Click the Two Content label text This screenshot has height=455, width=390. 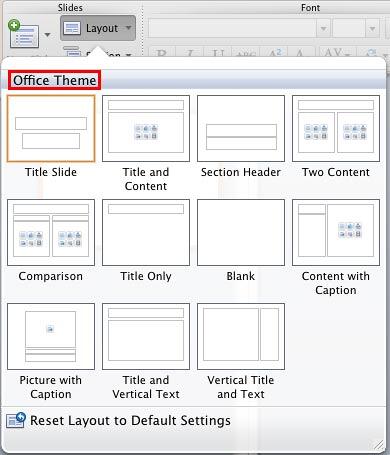pyautogui.click(x=336, y=172)
